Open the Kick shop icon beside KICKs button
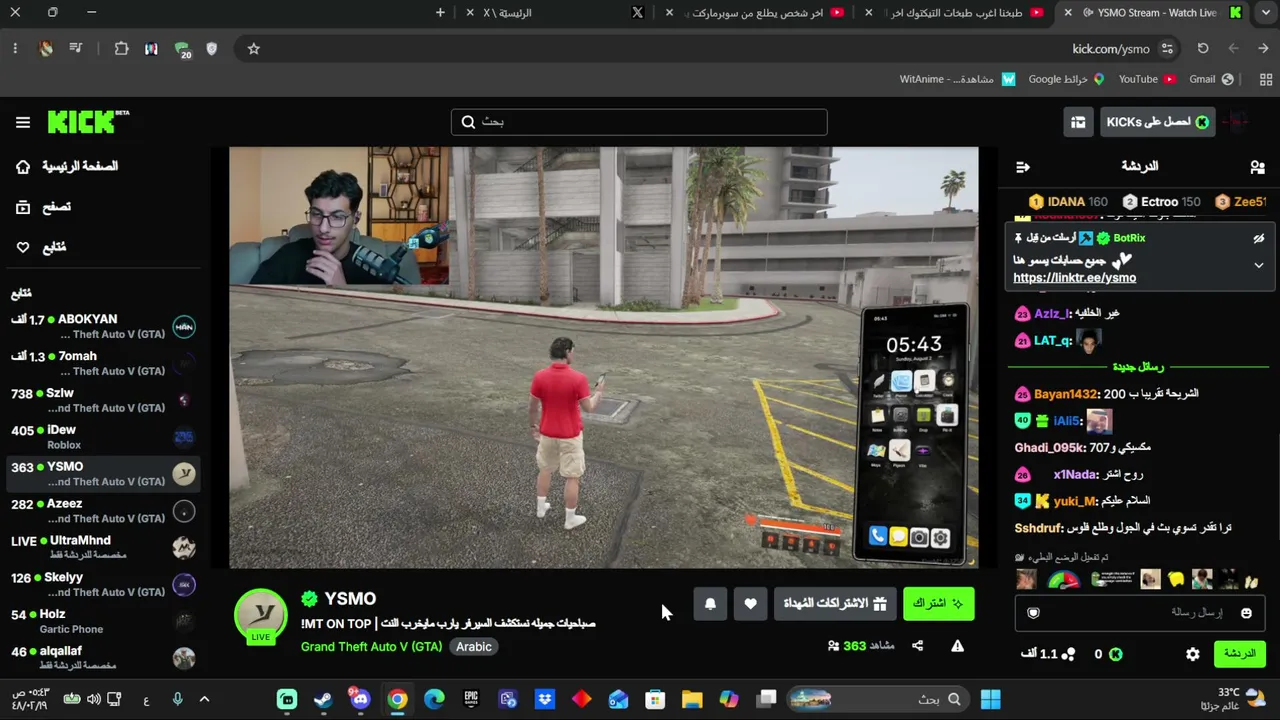 [x=1078, y=122]
